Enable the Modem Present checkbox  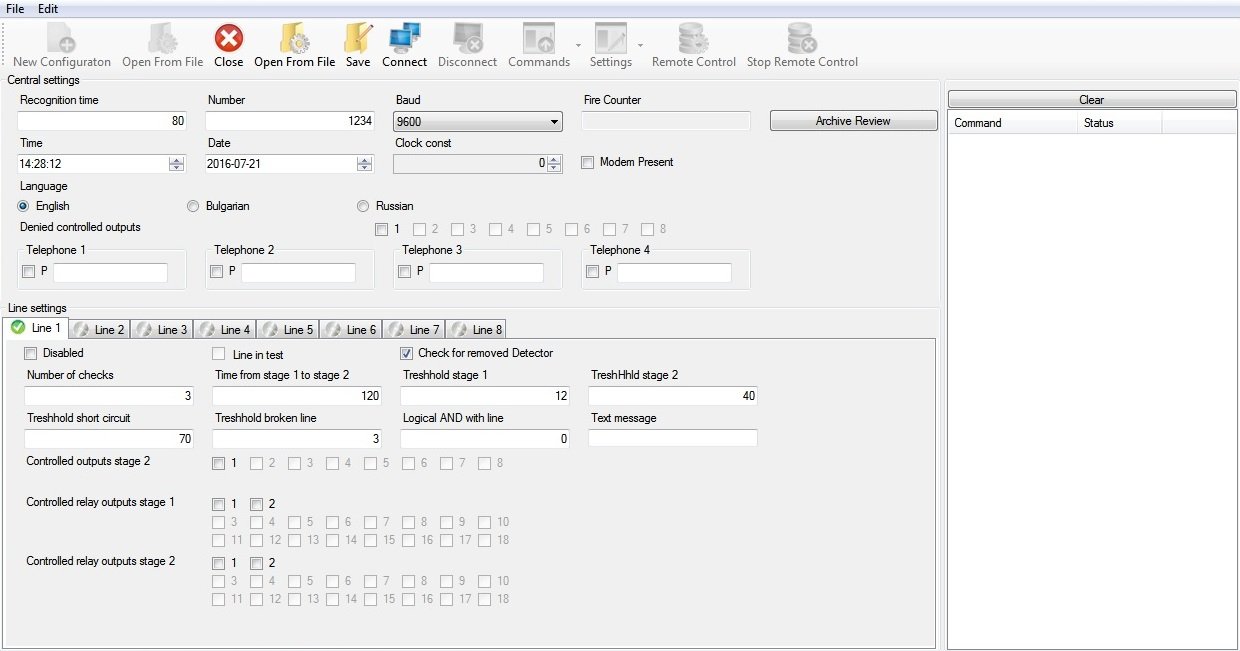click(x=588, y=162)
